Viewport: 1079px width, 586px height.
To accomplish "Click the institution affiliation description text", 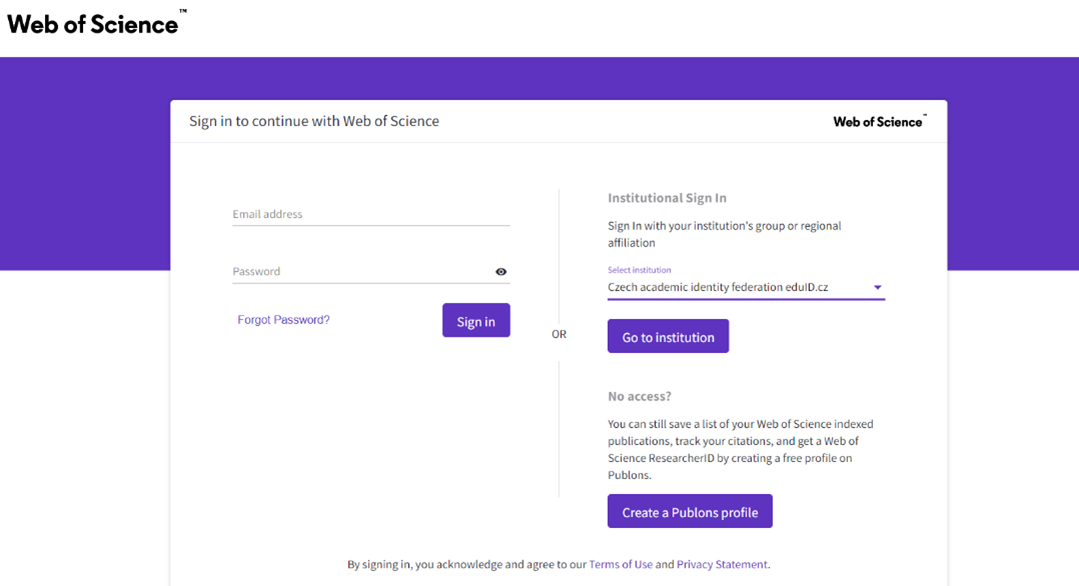I will 724,235.
